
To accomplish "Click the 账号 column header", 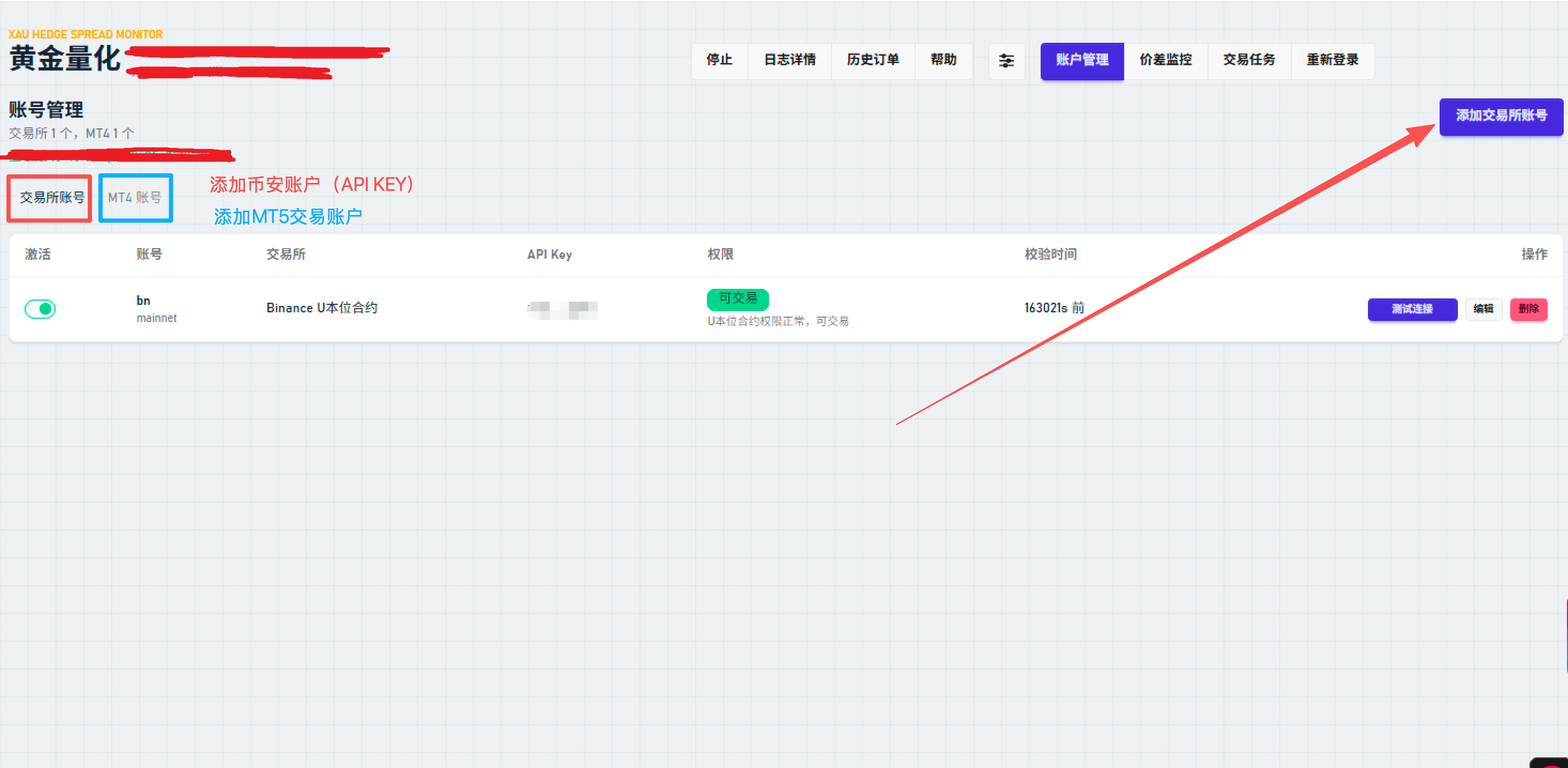I will (149, 255).
